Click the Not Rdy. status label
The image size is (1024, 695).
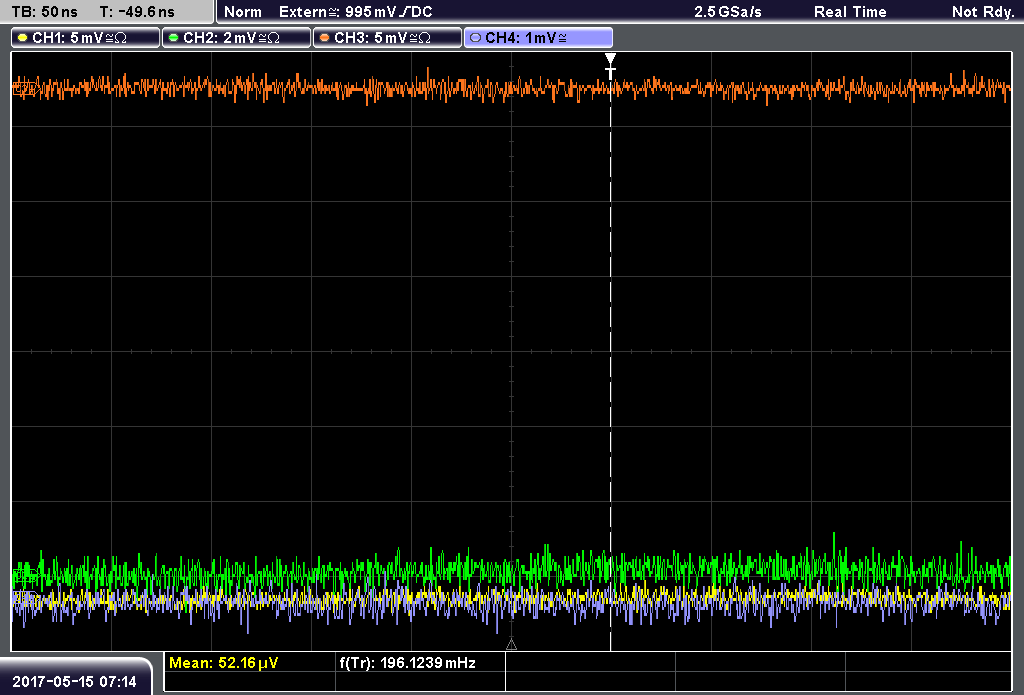(983, 12)
